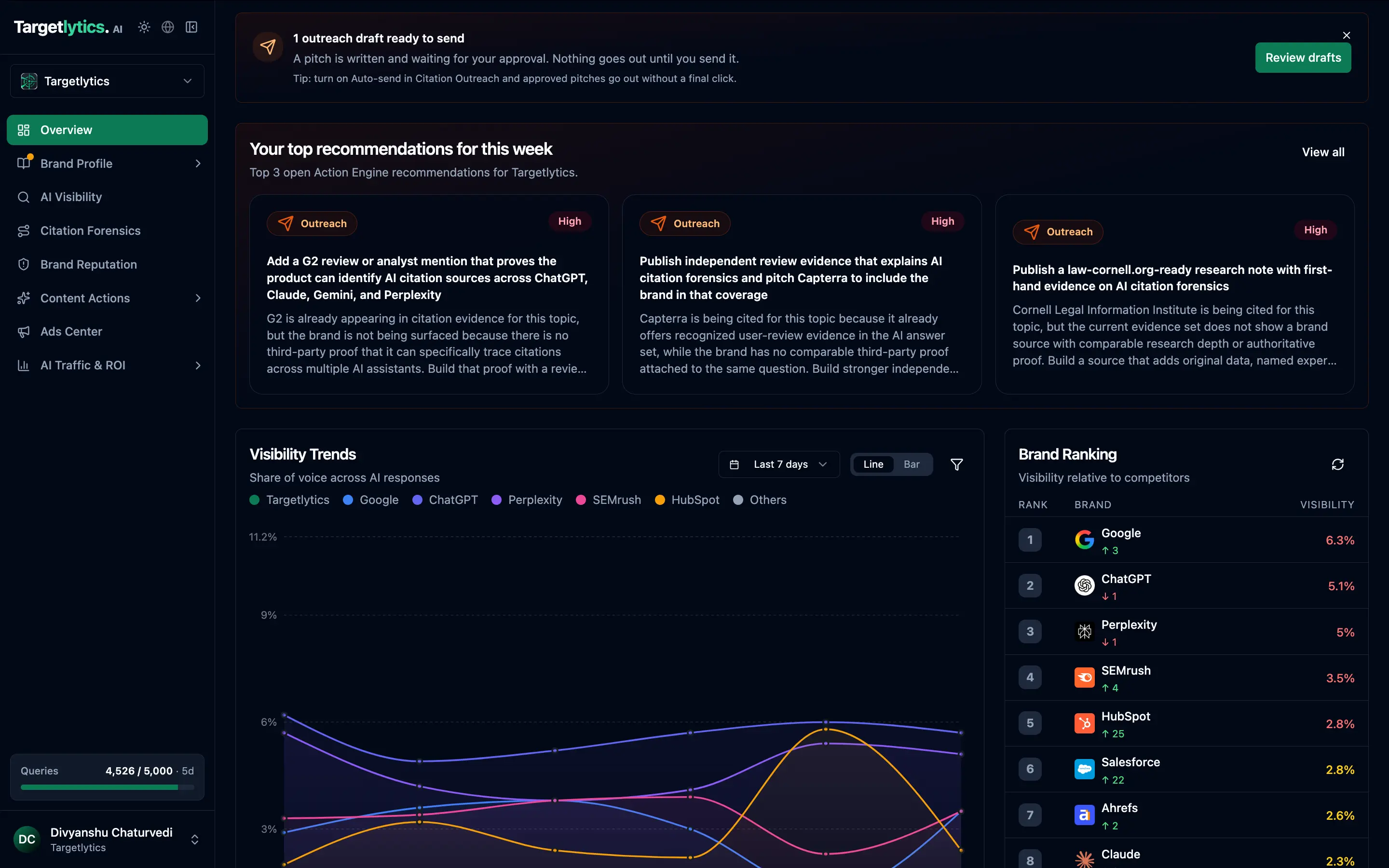
Task: Click the HubSpot peak data point on chart
Action: point(825,729)
